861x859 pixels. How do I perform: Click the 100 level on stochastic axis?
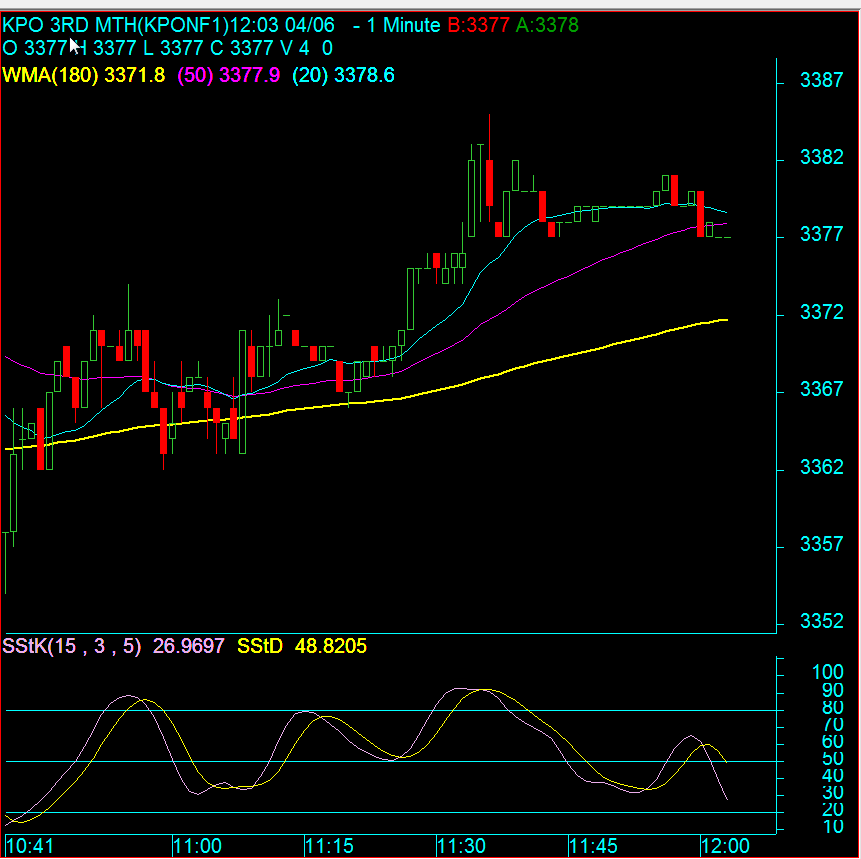tap(828, 672)
